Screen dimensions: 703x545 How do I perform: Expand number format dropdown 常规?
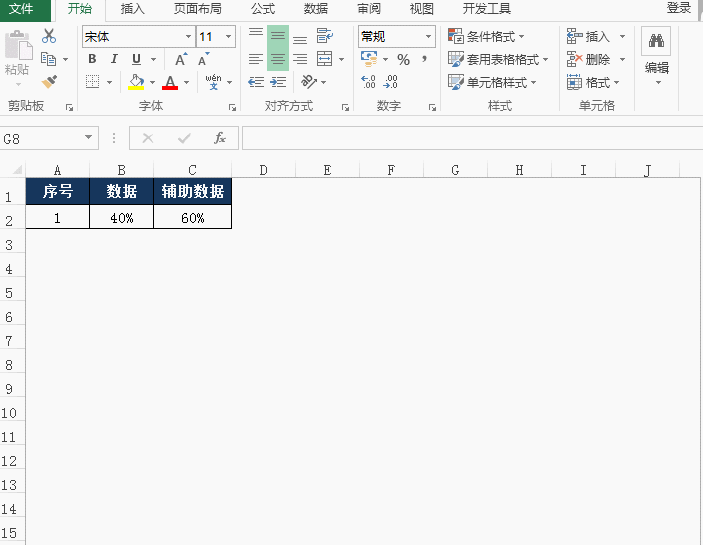[x=428, y=36]
